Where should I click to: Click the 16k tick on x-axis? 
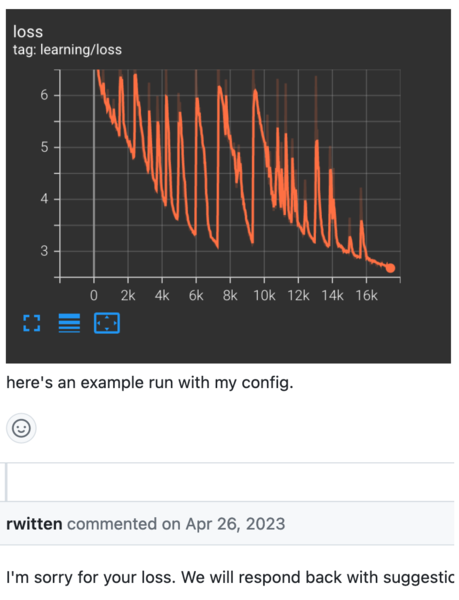(x=366, y=295)
